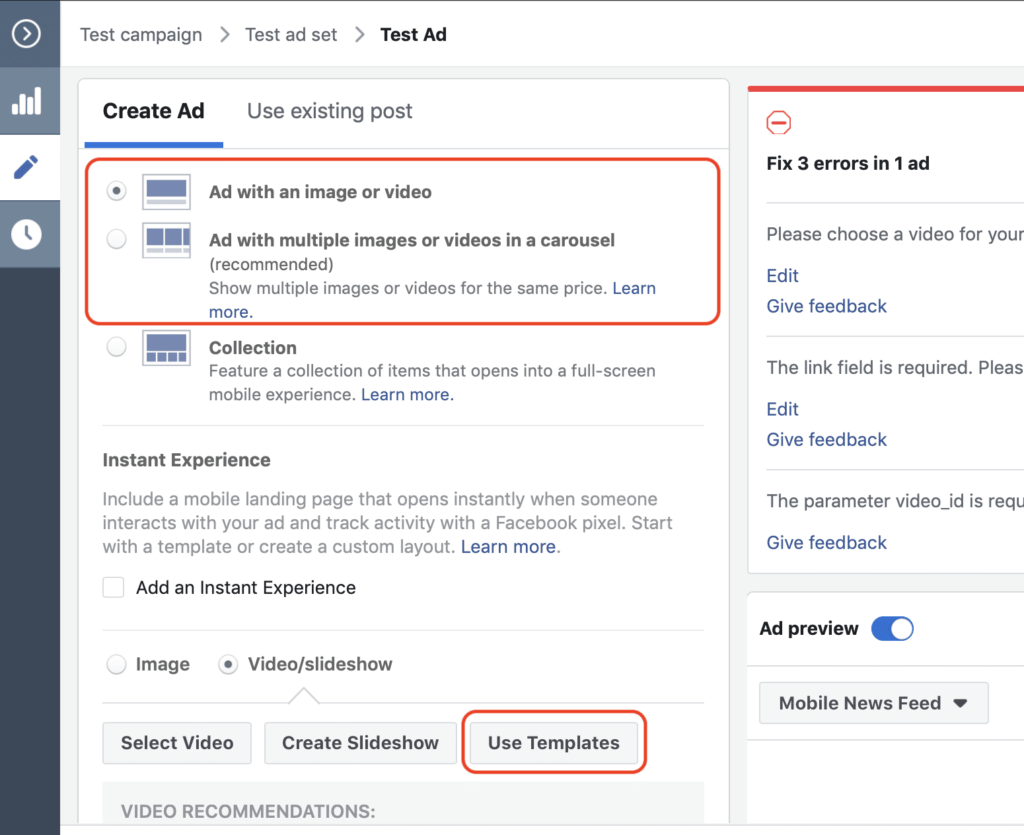Click the red error stop icon

point(778,123)
